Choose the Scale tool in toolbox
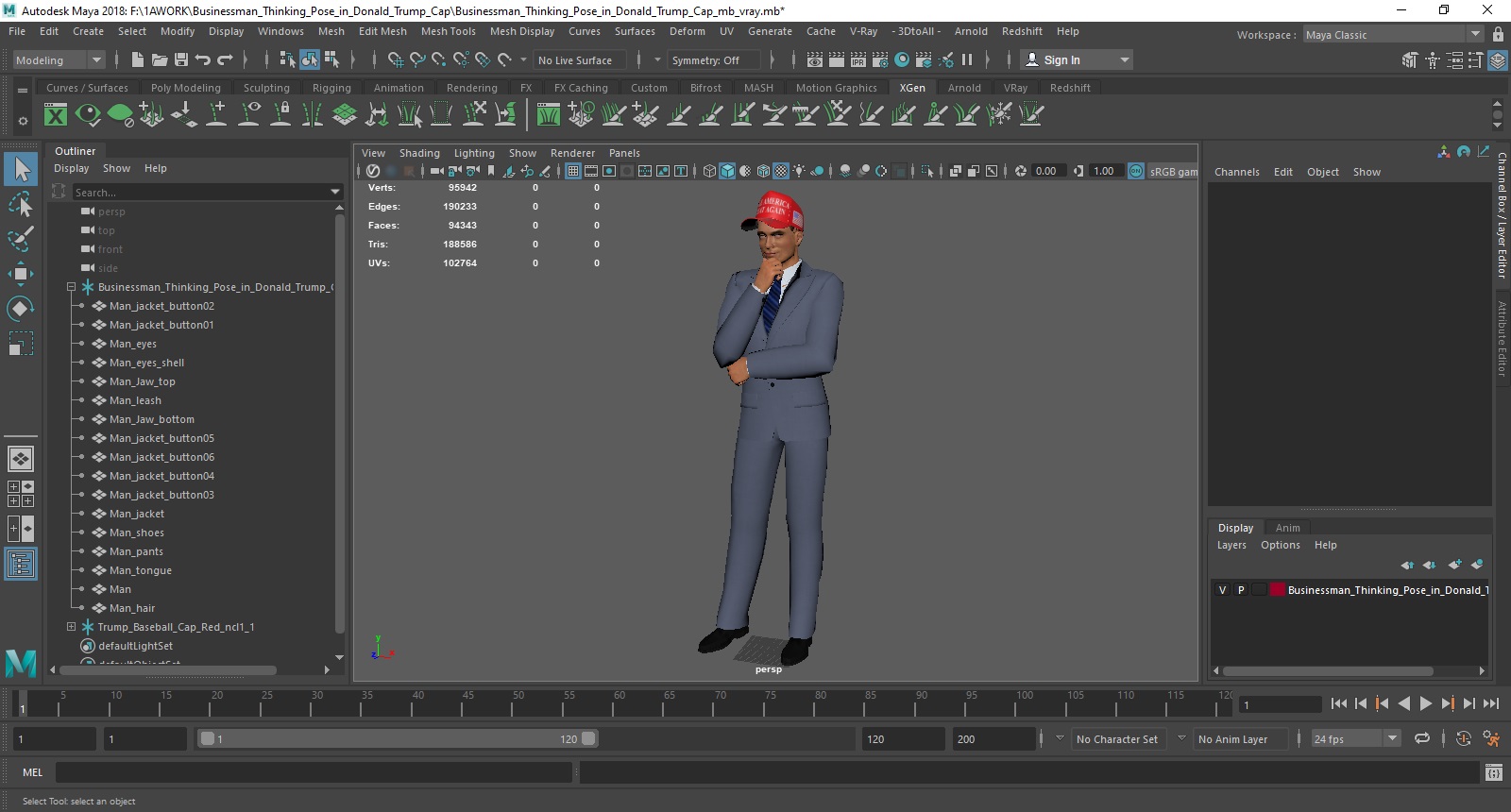The width and height of the screenshot is (1511, 812). [x=21, y=344]
